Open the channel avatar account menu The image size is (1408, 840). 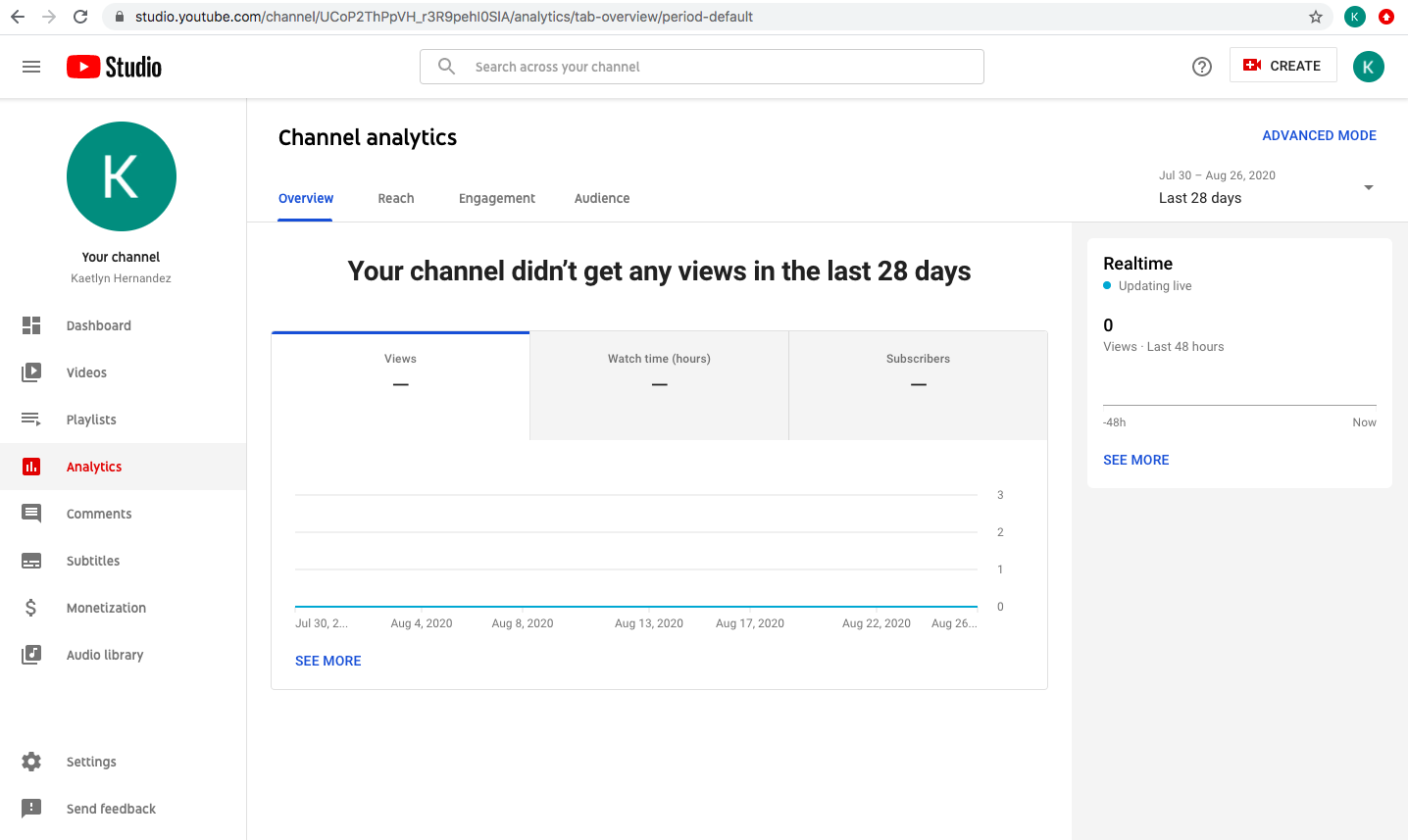point(1369,66)
